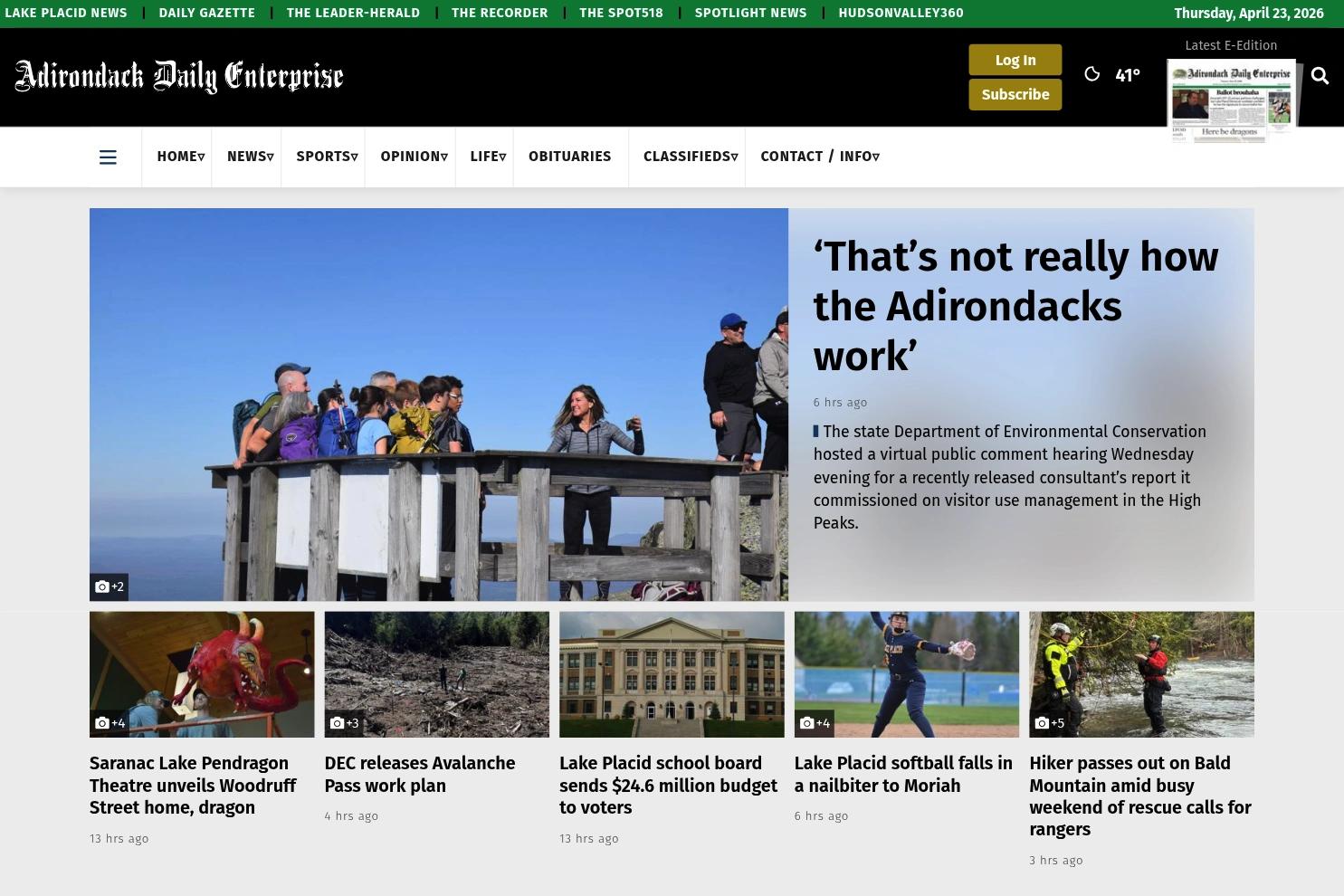1344x896 pixels.
Task: Click '3 hrs ago' under Bald Mountain story
Action: [1056, 861]
